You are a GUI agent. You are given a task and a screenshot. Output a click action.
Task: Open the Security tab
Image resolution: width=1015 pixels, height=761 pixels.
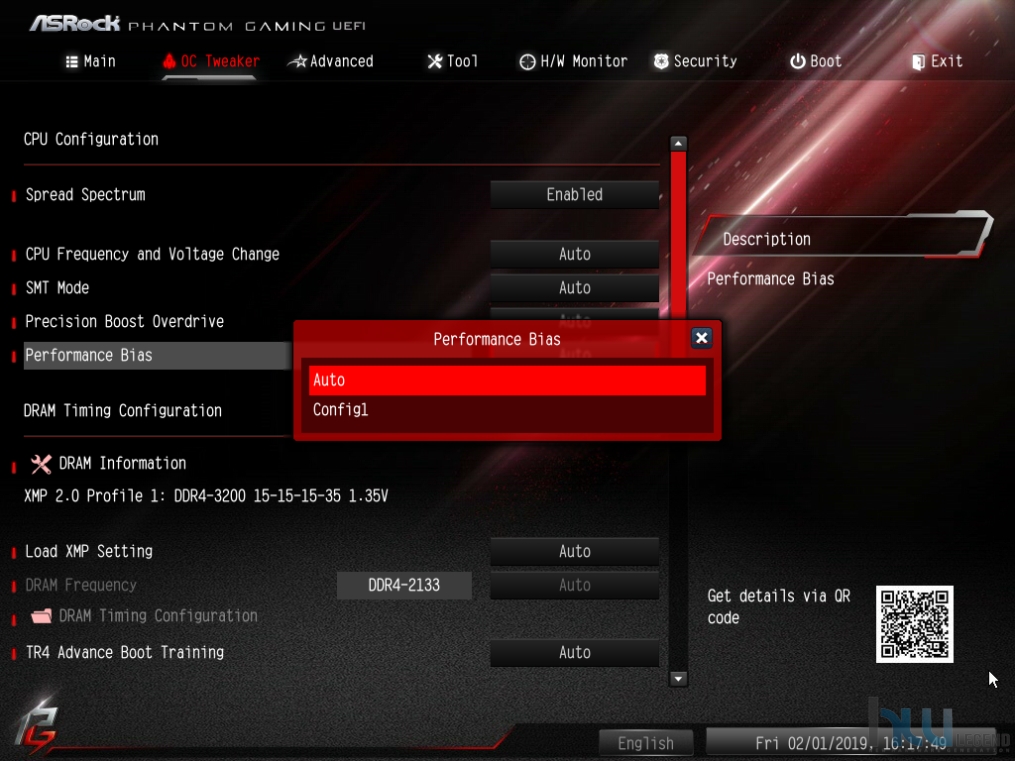tap(695, 61)
